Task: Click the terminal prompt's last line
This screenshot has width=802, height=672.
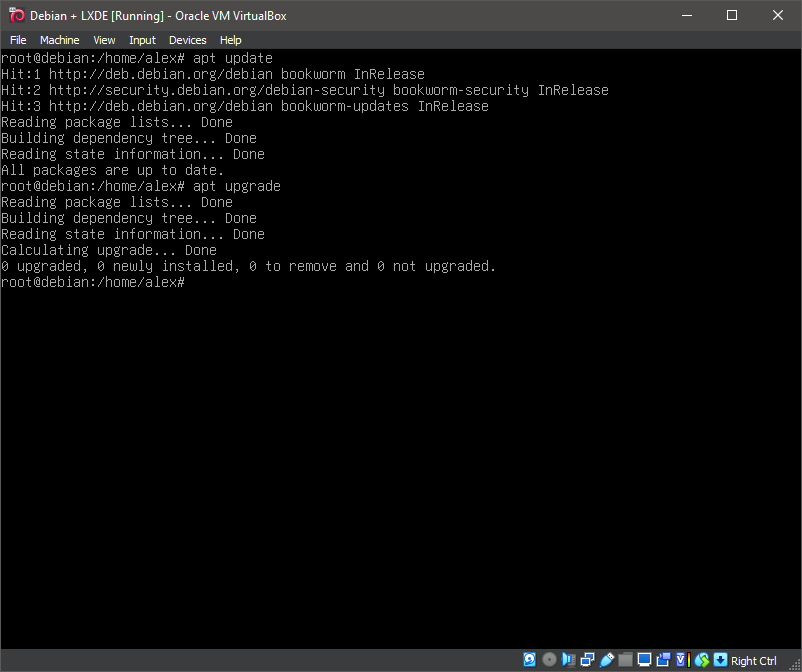Action: [x=93, y=283]
